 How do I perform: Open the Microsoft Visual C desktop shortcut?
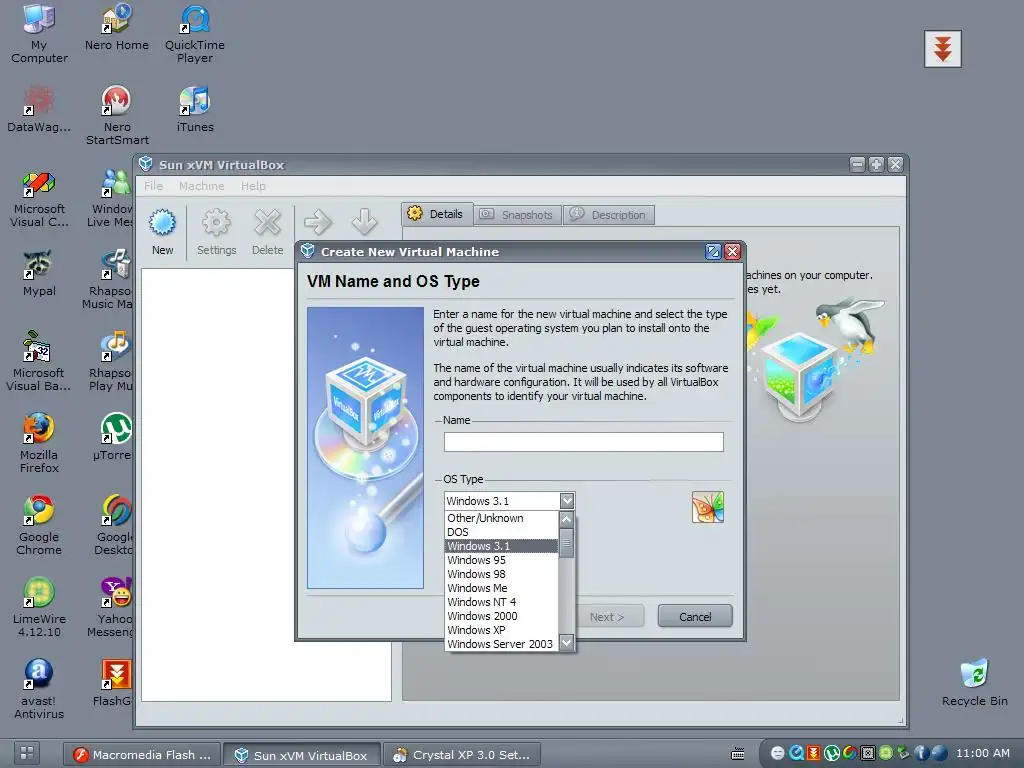(x=39, y=198)
